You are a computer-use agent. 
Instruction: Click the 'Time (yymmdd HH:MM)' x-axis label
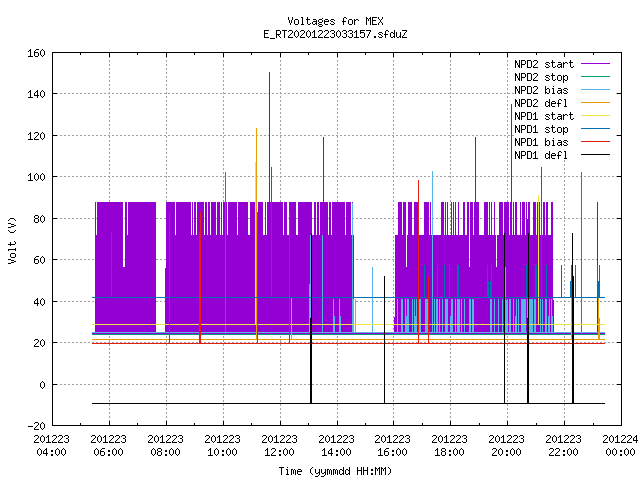tap(335, 471)
